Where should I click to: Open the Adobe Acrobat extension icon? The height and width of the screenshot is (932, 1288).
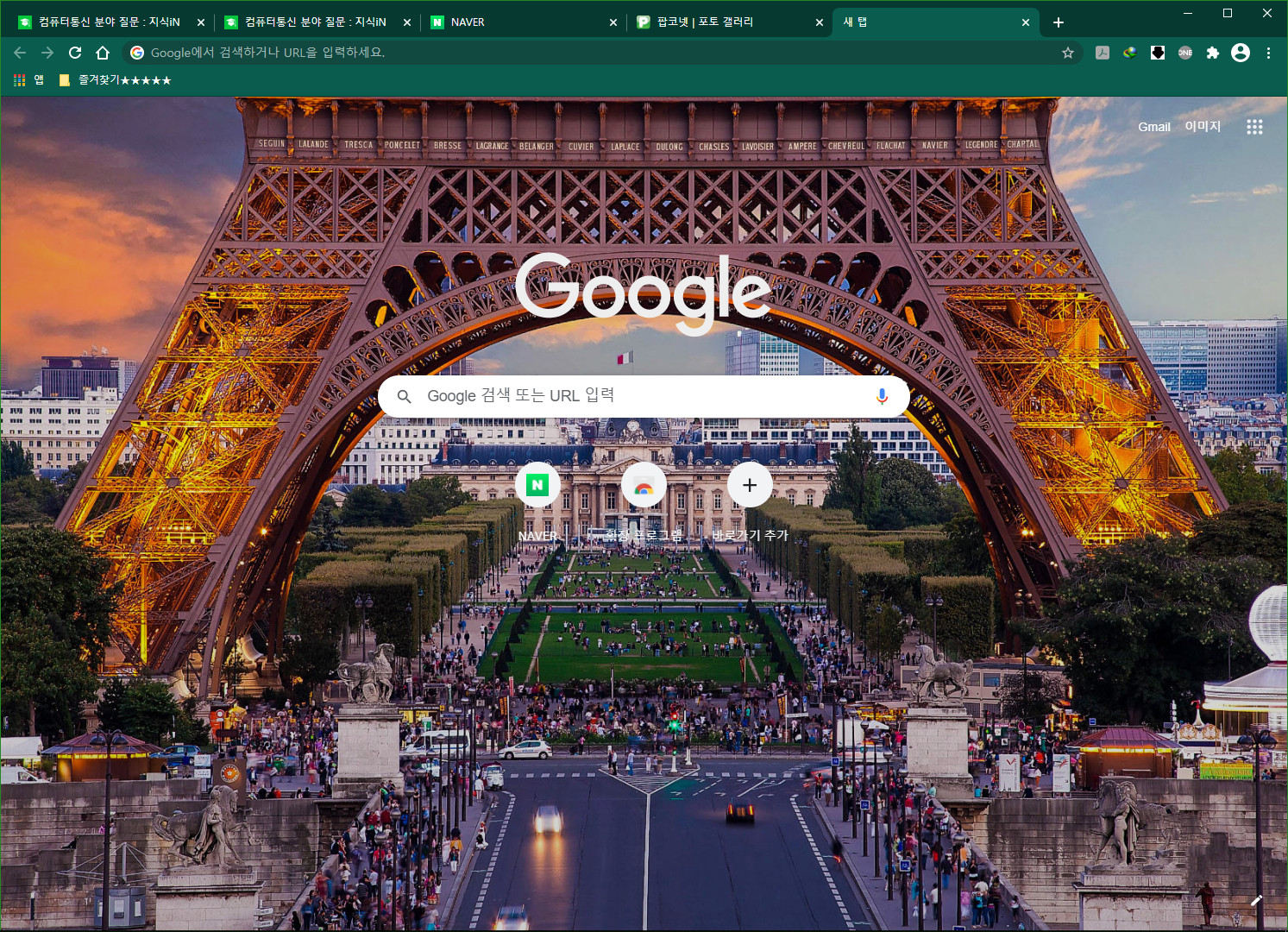[x=1103, y=53]
